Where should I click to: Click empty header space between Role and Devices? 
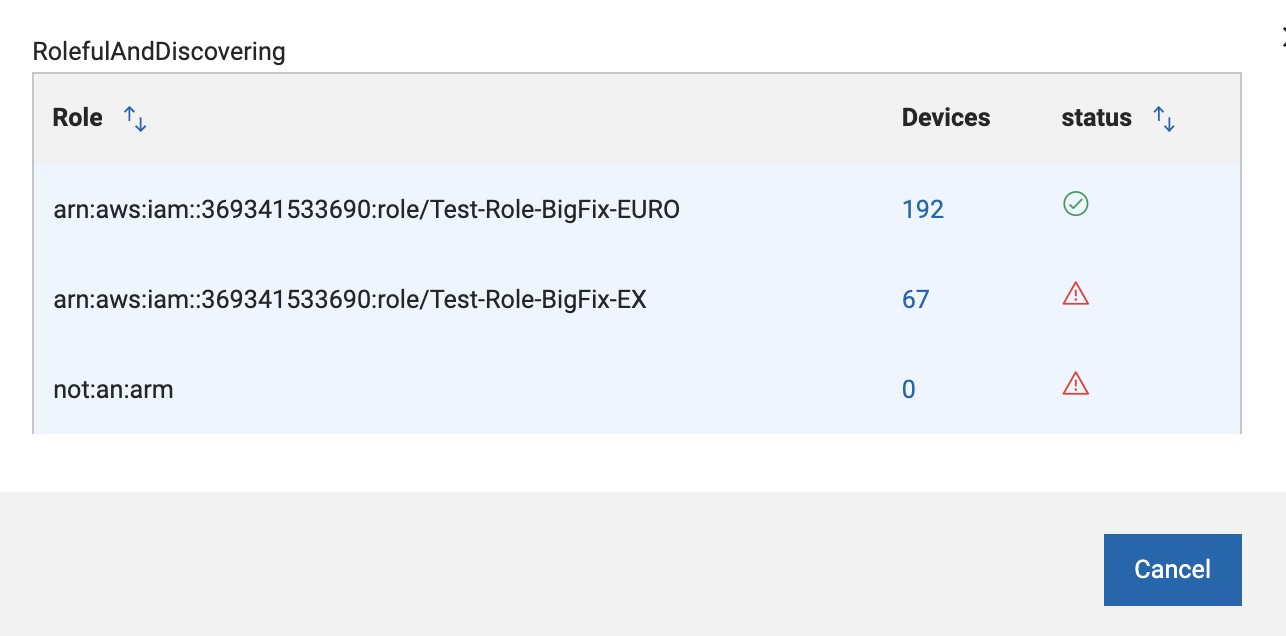(520, 118)
